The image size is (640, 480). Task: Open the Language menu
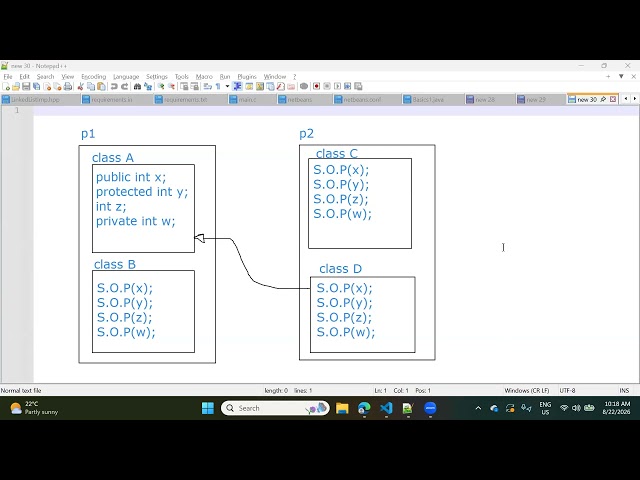[x=126, y=76]
